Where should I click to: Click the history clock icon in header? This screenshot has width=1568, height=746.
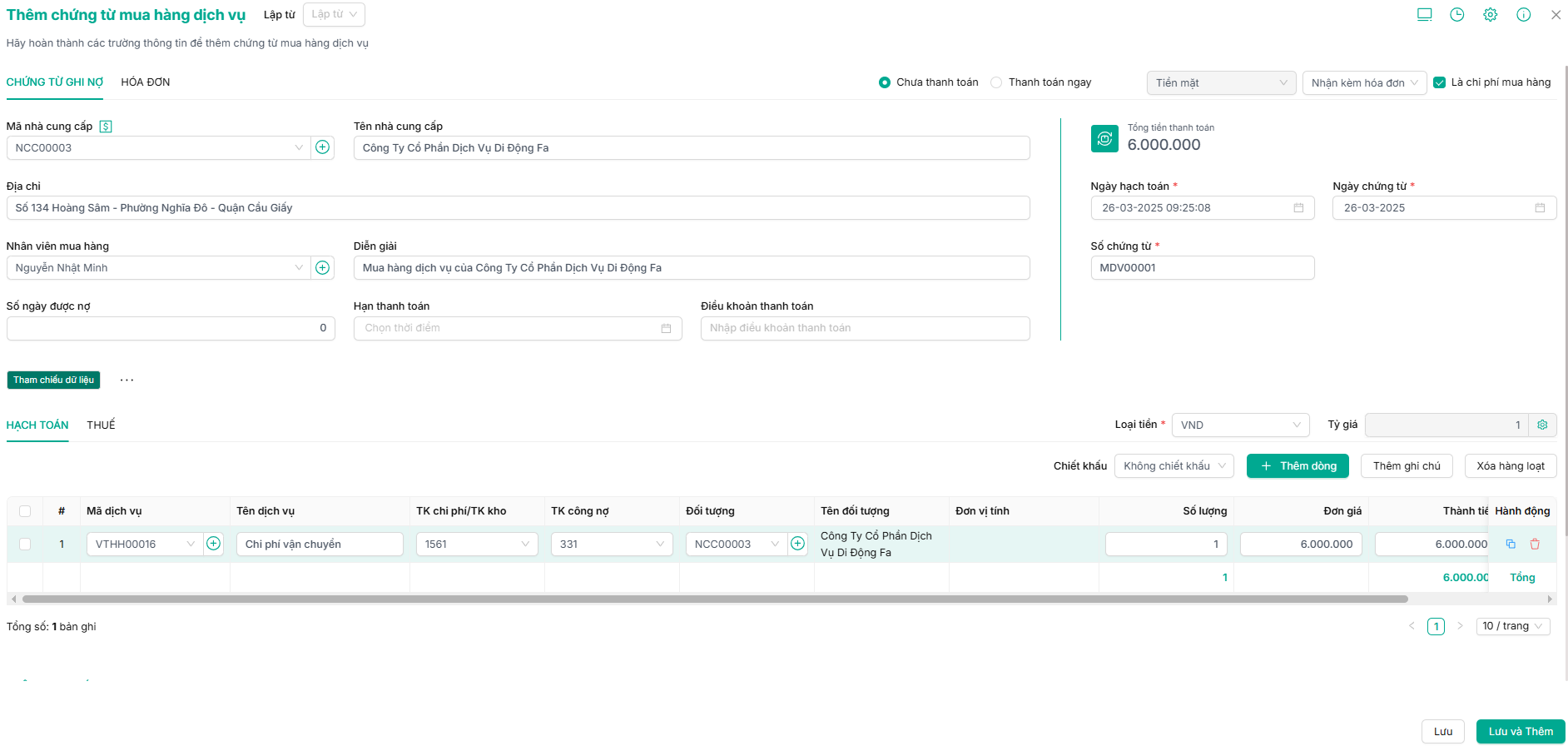1456,15
